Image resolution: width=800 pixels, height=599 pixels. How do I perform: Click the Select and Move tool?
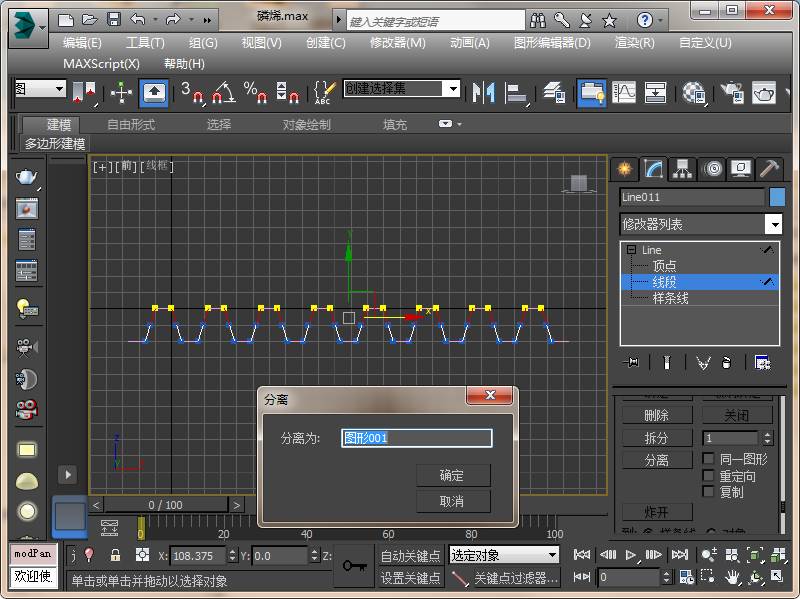pyautogui.click(x=121, y=93)
